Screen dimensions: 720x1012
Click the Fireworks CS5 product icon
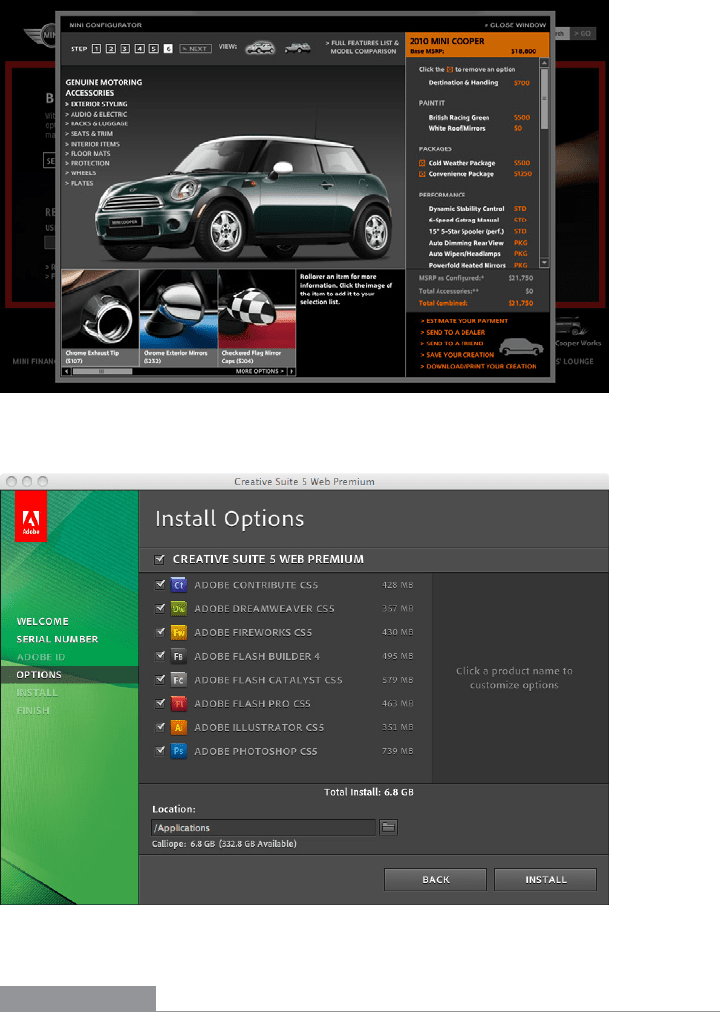coord(179,632)
